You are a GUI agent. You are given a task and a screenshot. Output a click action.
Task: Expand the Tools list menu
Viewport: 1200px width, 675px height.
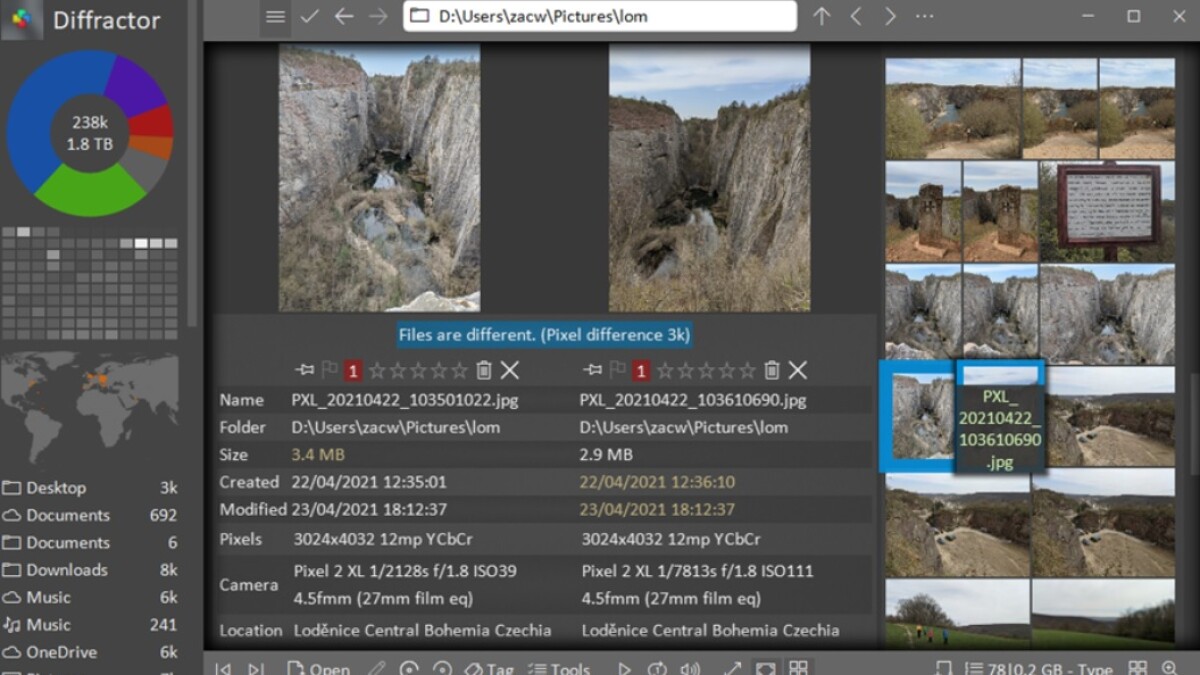559,668
